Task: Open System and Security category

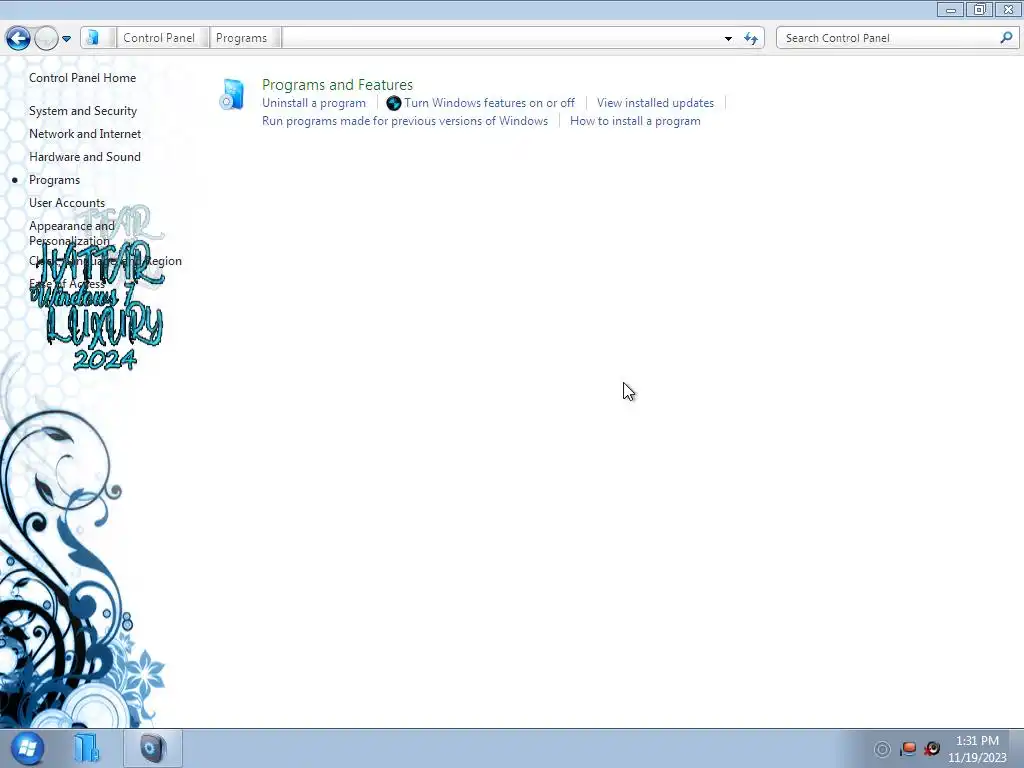Action: pyautogui.click(x=83, y=111)
